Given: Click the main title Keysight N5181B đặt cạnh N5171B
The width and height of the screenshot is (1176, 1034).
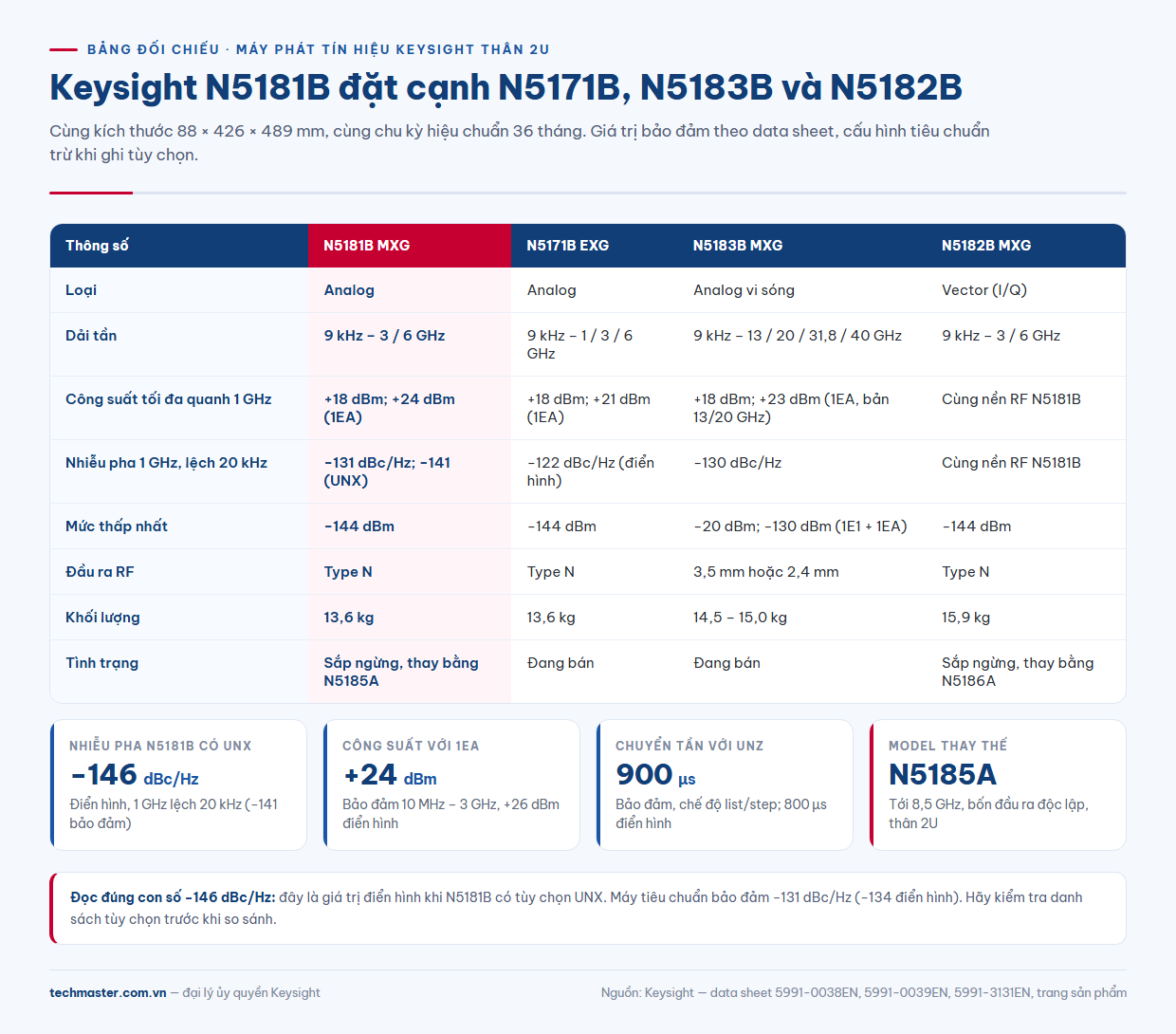Looking at the screenshot, I should pyautogui.click(x=505, y=87).
